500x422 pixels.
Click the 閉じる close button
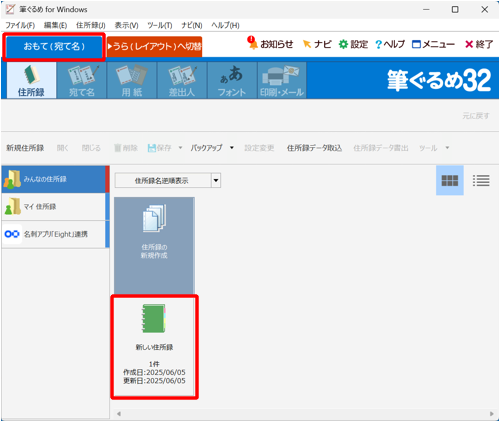(91, 148)
